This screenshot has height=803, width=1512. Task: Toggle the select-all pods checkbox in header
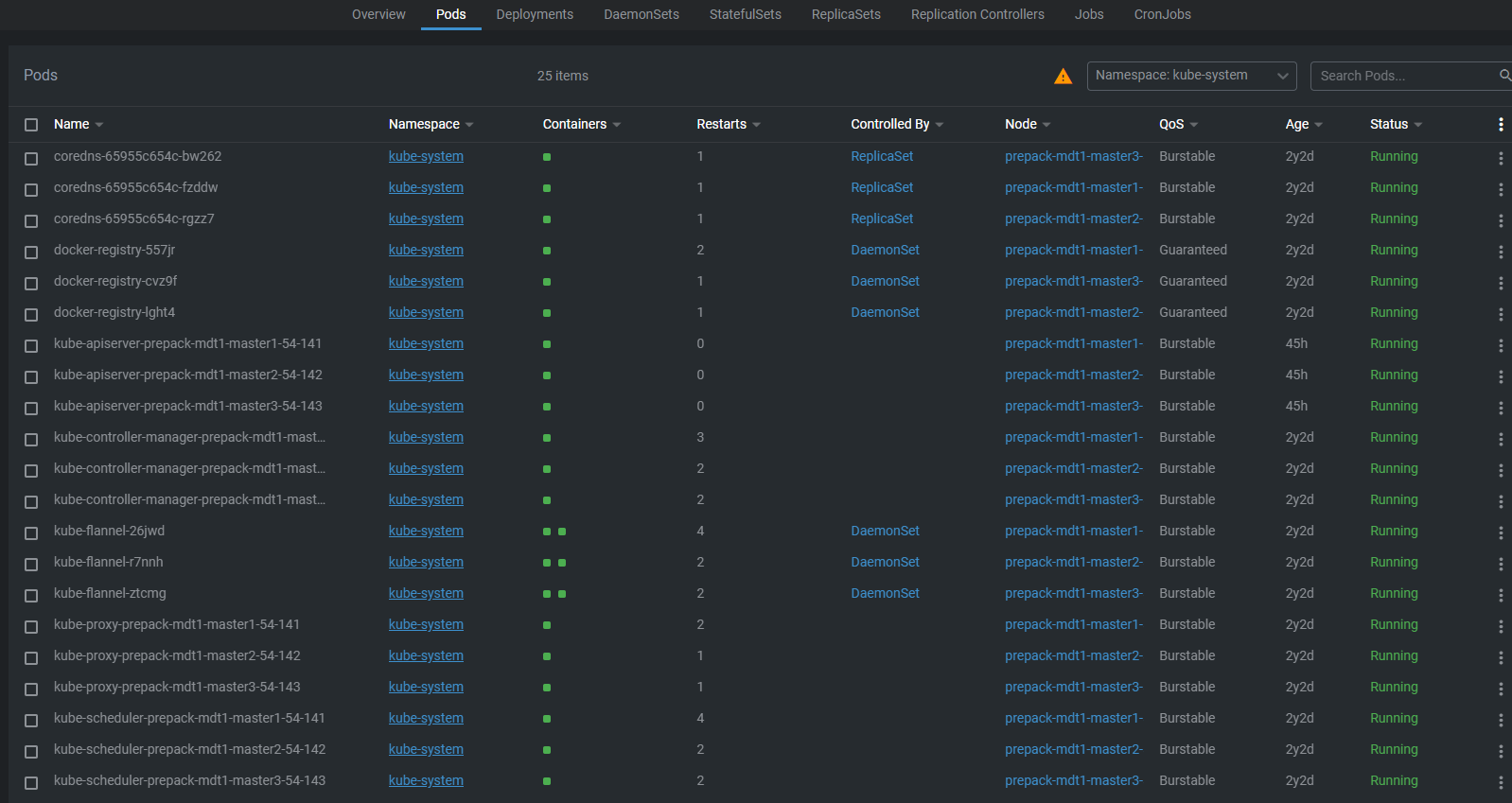31,125
